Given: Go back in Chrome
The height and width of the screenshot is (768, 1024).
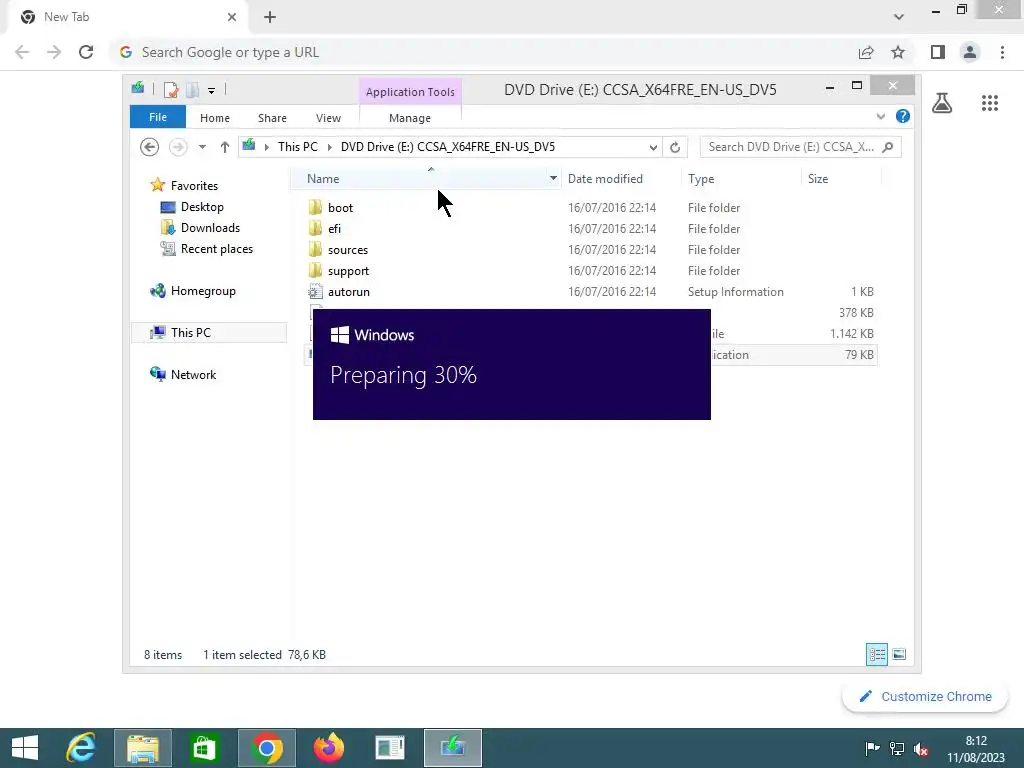Looking at the screenshot, I should tap(22, 52).
